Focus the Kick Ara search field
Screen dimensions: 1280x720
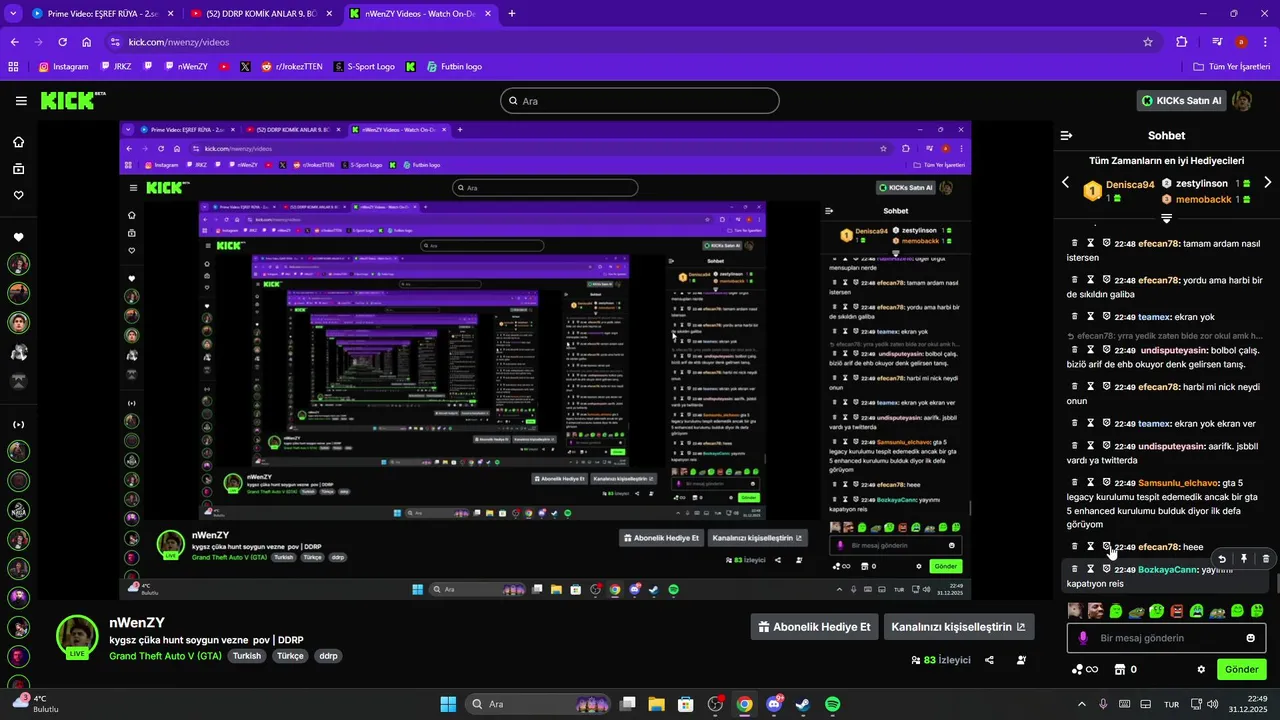639,101
